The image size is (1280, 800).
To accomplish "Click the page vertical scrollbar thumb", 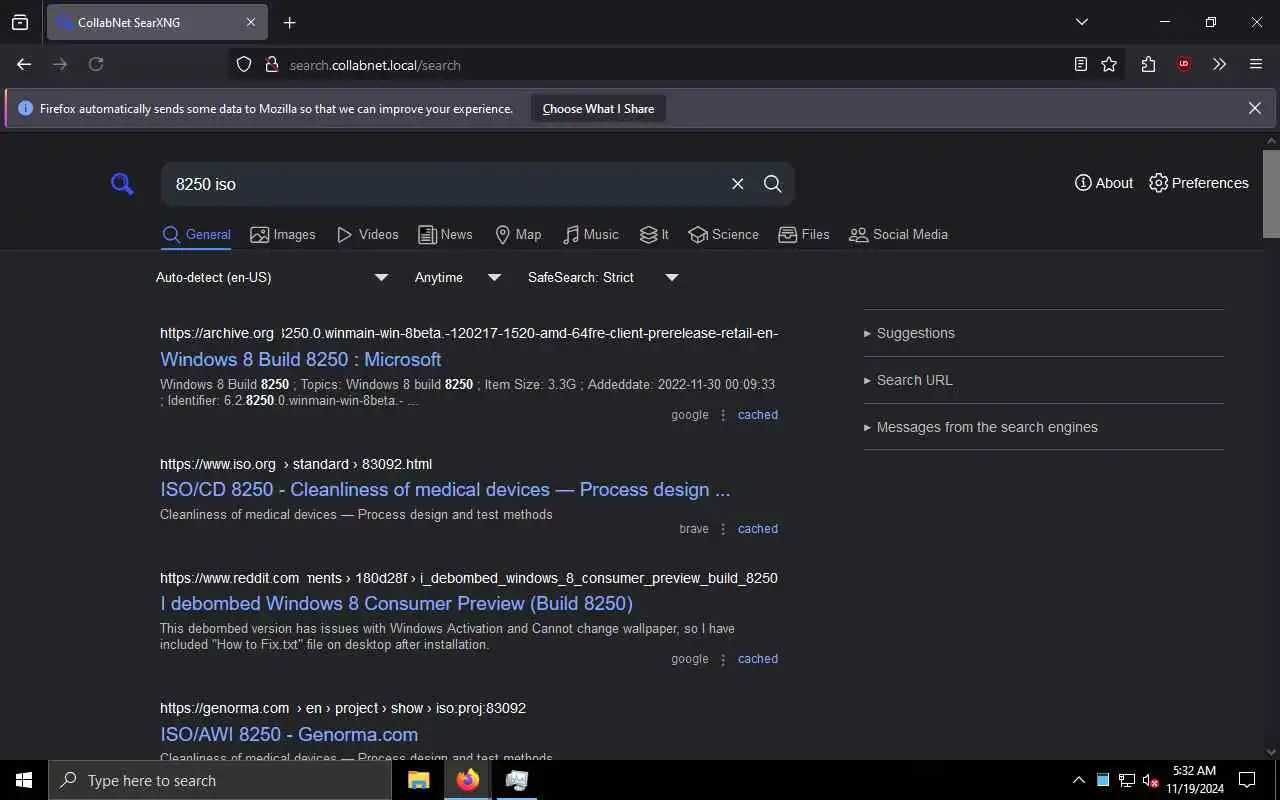I will coord(1271,193).
